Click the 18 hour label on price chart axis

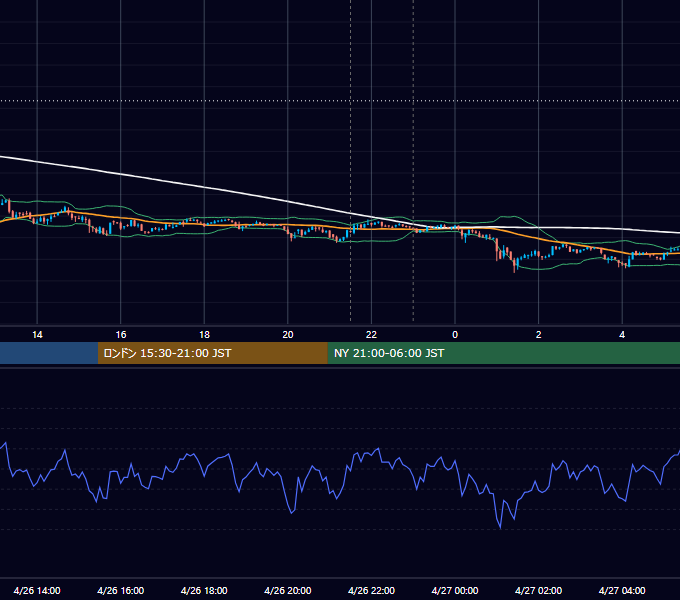coord(204,335)
